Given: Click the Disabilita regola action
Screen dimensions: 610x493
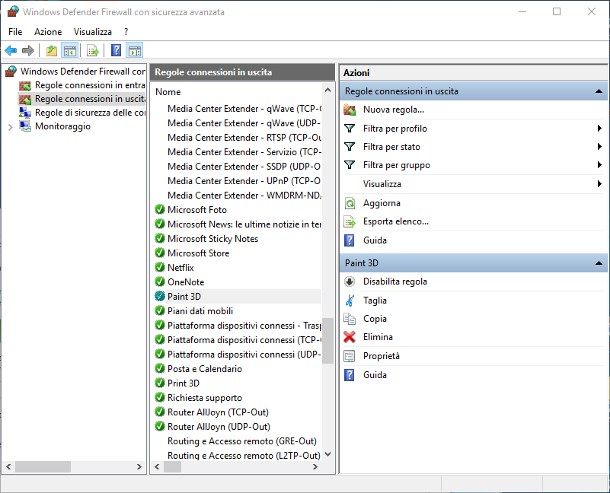Looking at the screenshot, I should coord(395,281).
